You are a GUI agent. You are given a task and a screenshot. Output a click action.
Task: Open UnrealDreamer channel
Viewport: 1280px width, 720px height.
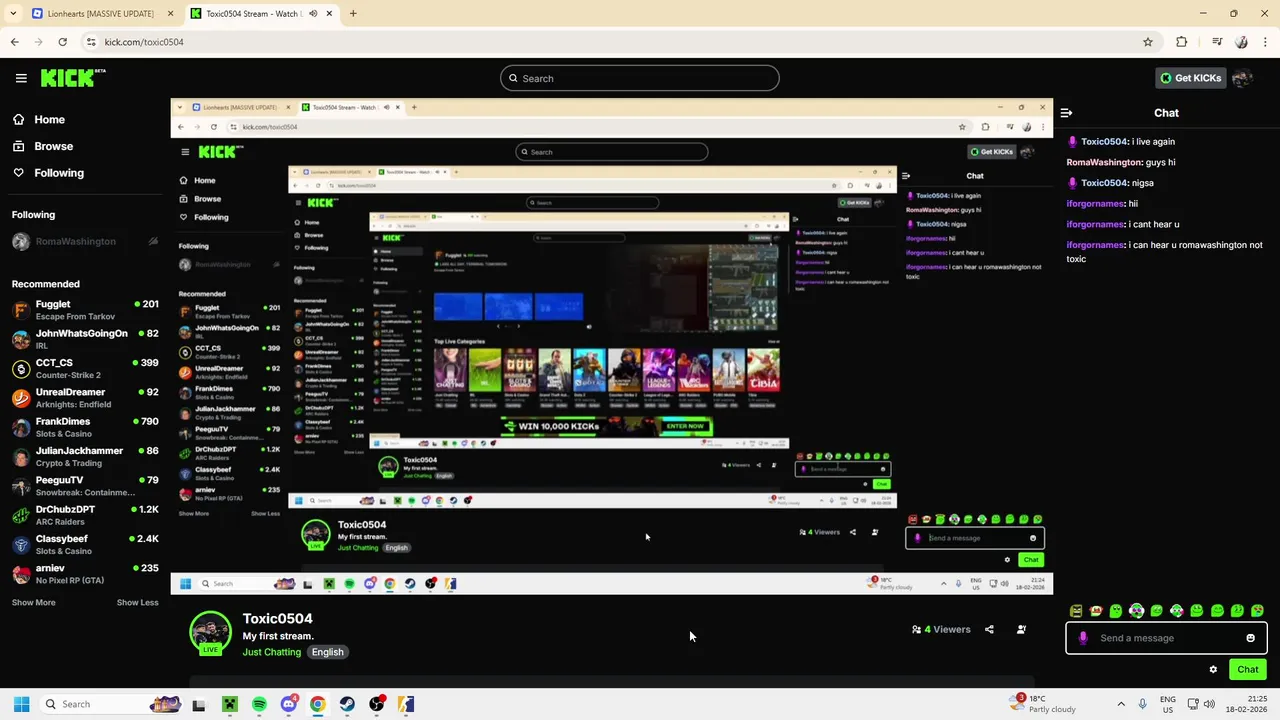click(x=85, y=398)
